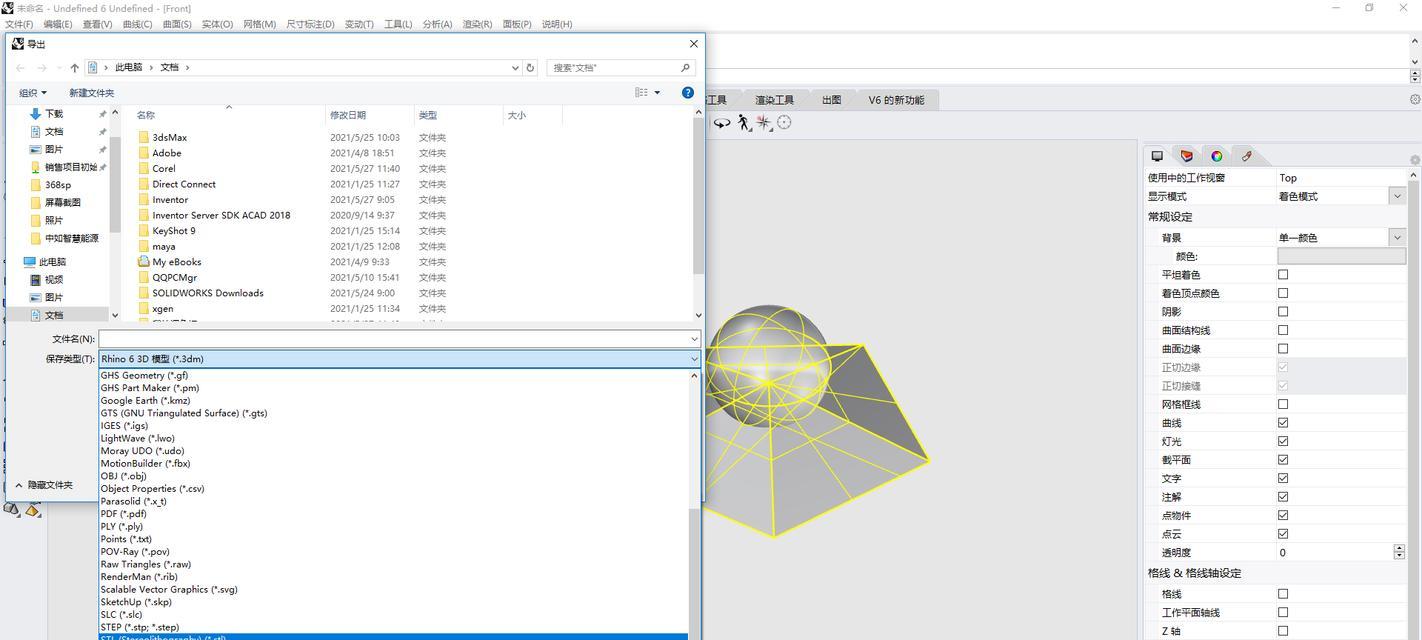Open the 实体(O) menu
Screen dimensions: 1422x640
pyautogui.click(x=217, y=24)
